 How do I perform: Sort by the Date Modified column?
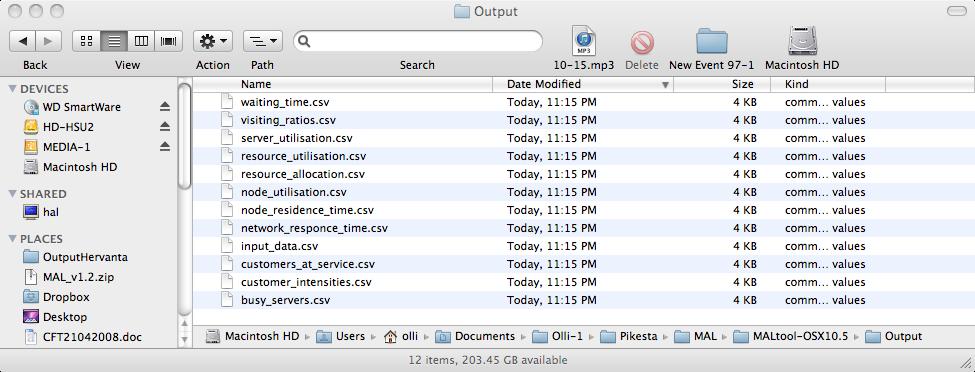point(583,84)
